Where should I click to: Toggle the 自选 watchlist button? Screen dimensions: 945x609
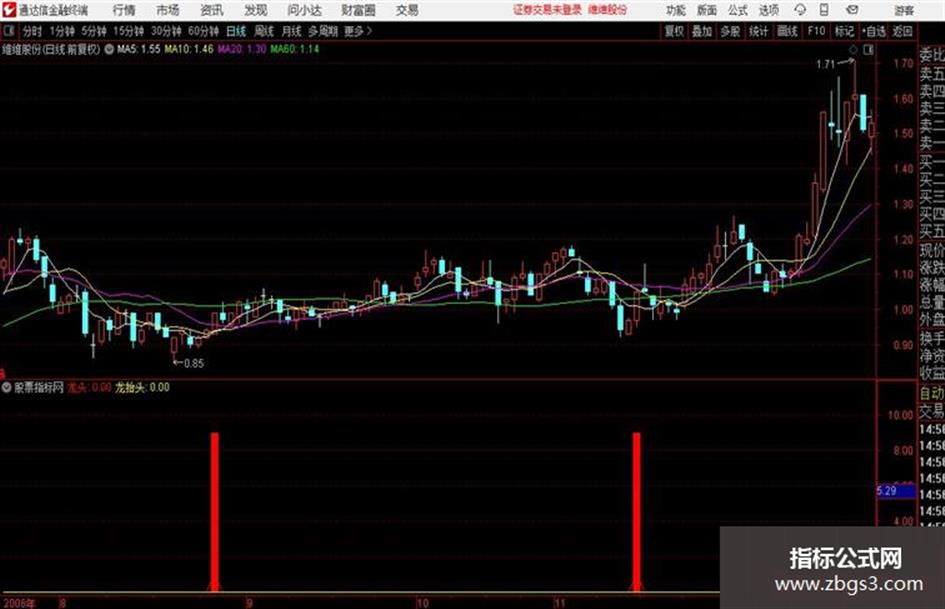tap(873, 31)
